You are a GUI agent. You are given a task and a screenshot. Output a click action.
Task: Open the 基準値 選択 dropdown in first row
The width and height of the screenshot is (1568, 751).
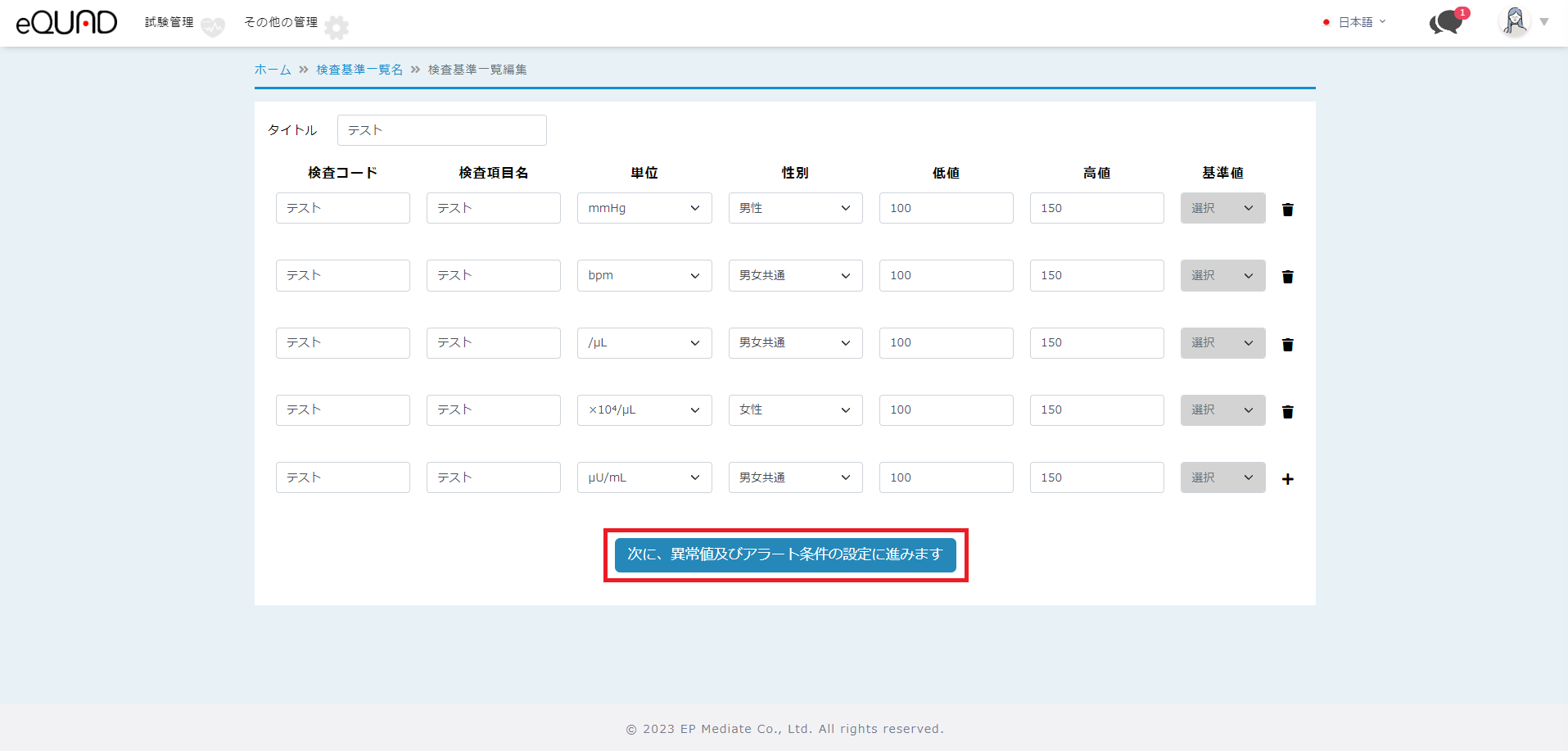(1222, 208)
